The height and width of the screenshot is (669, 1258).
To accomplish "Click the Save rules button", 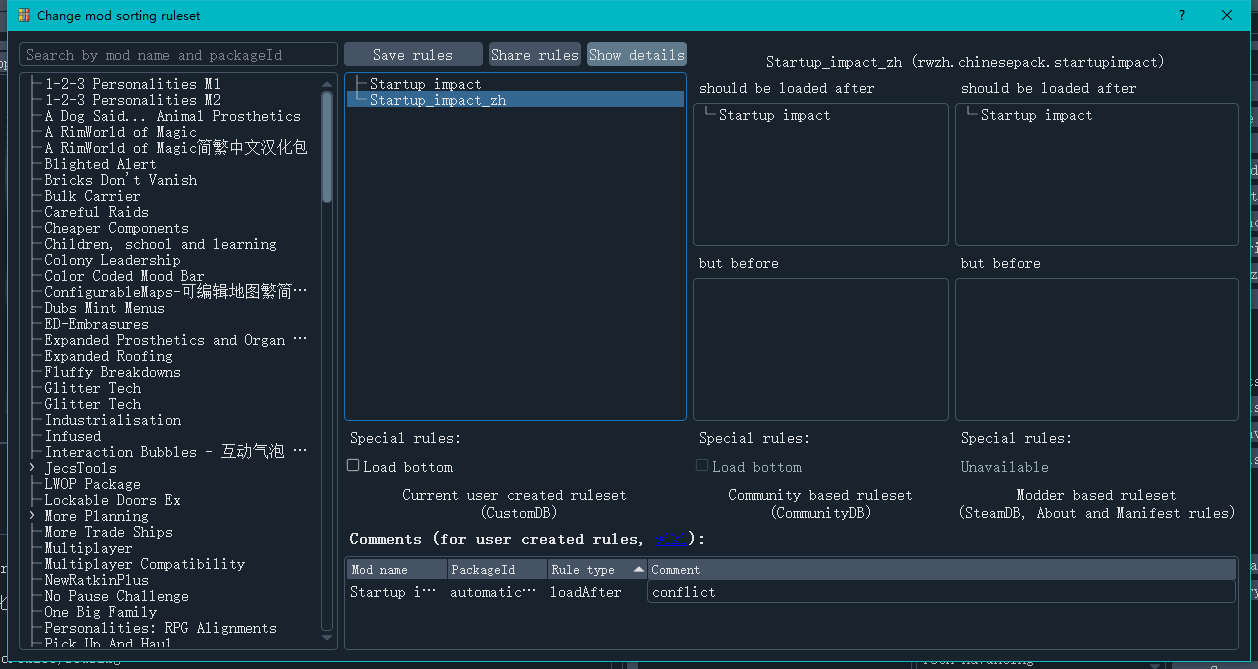I will [413, 55].
